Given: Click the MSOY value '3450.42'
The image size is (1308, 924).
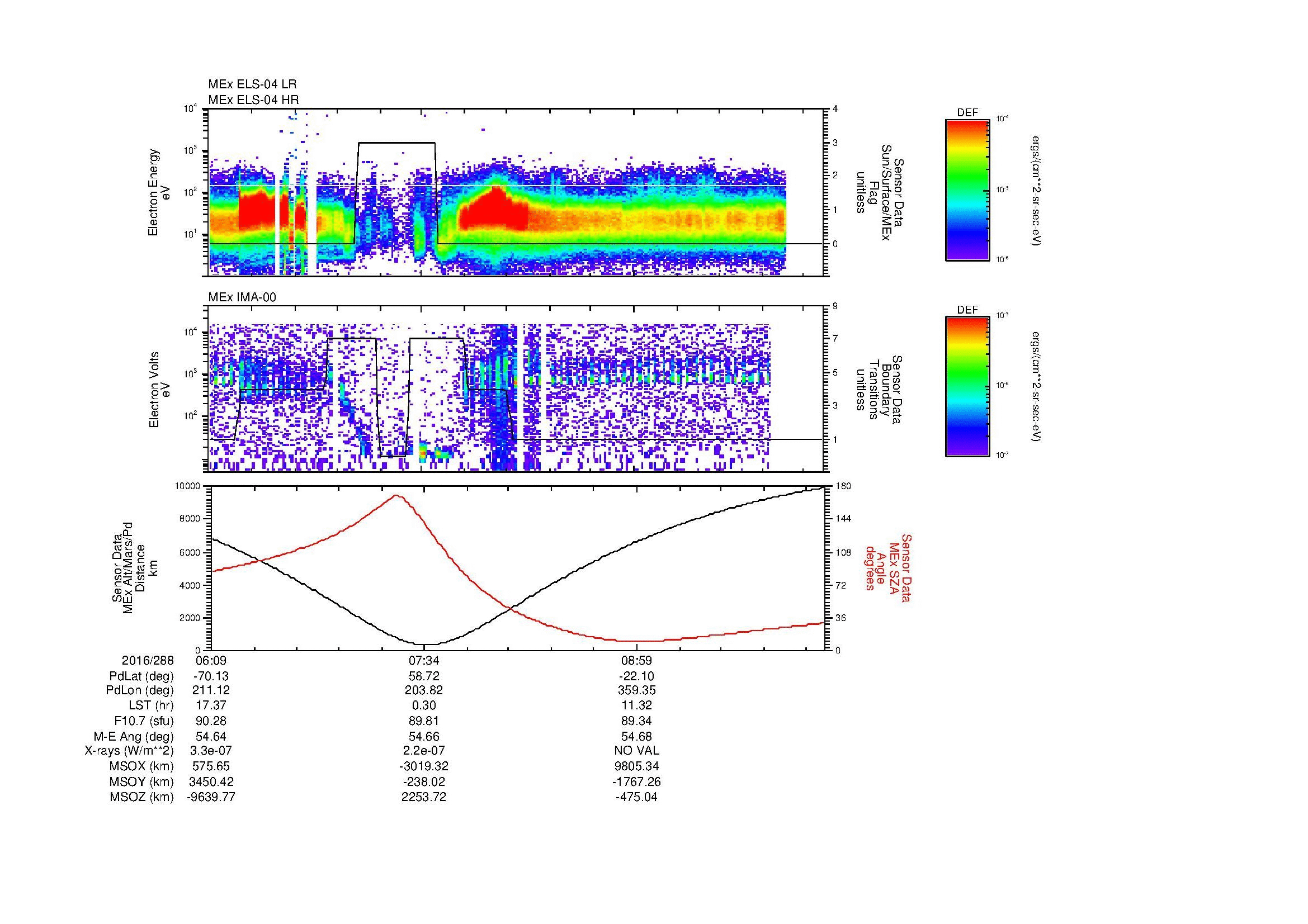Looking at the screenshot, I should click(211, 781).
